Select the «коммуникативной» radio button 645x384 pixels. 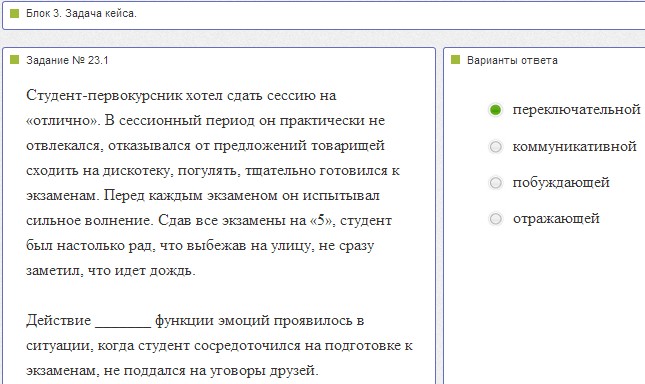coord(495,146)
